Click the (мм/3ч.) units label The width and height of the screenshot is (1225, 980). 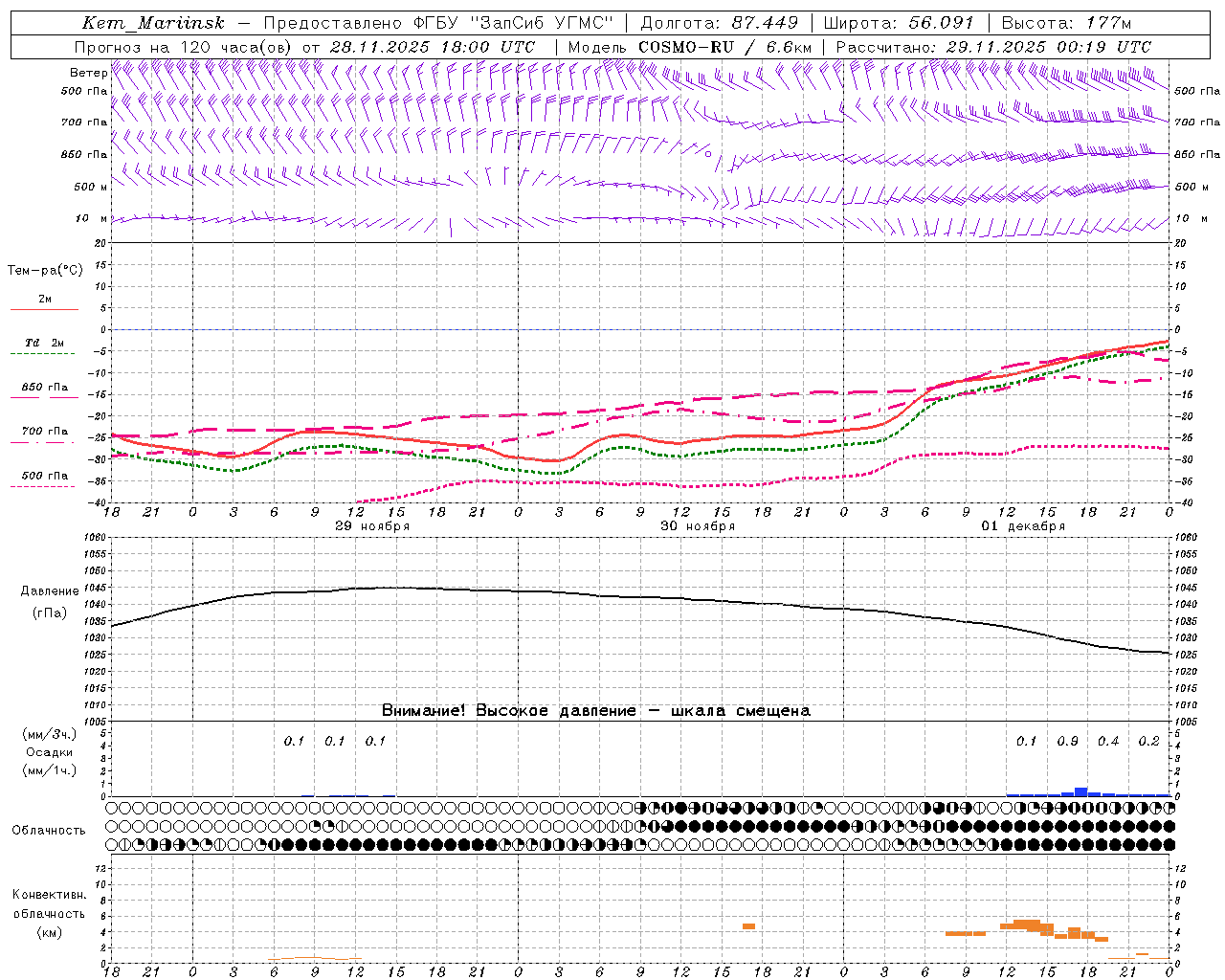50,734
